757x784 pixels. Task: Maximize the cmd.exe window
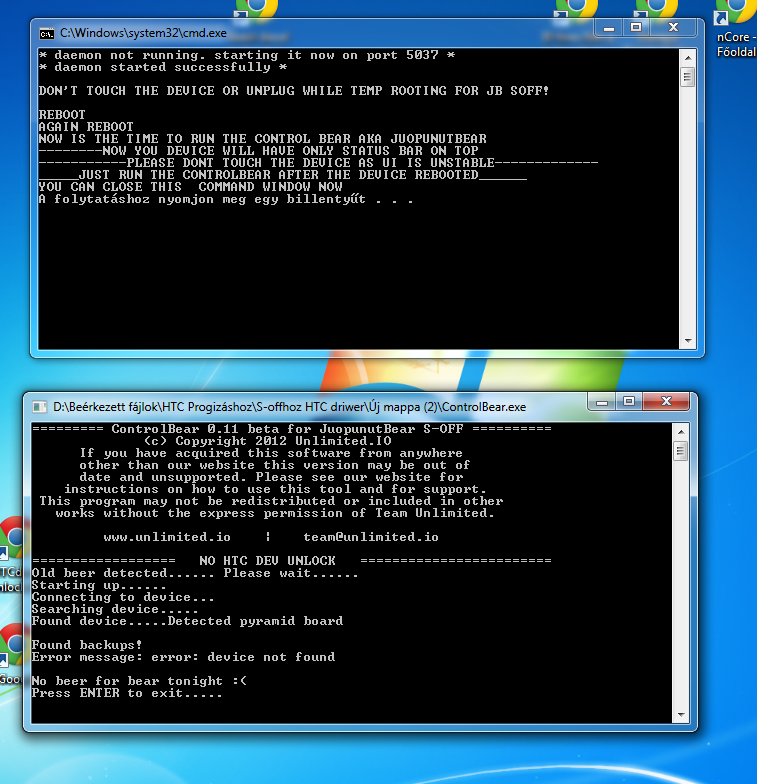coord(636,28)
